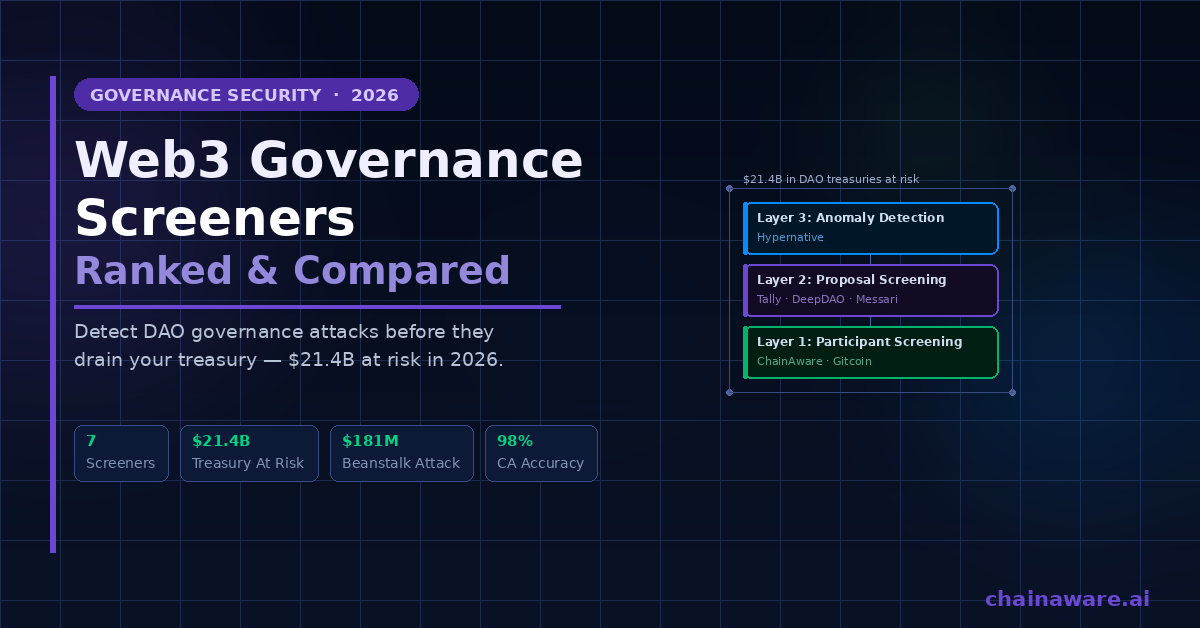Open the $181M Beanstalk Attack stat card
Screen dimensions: 1200x628
401,453
